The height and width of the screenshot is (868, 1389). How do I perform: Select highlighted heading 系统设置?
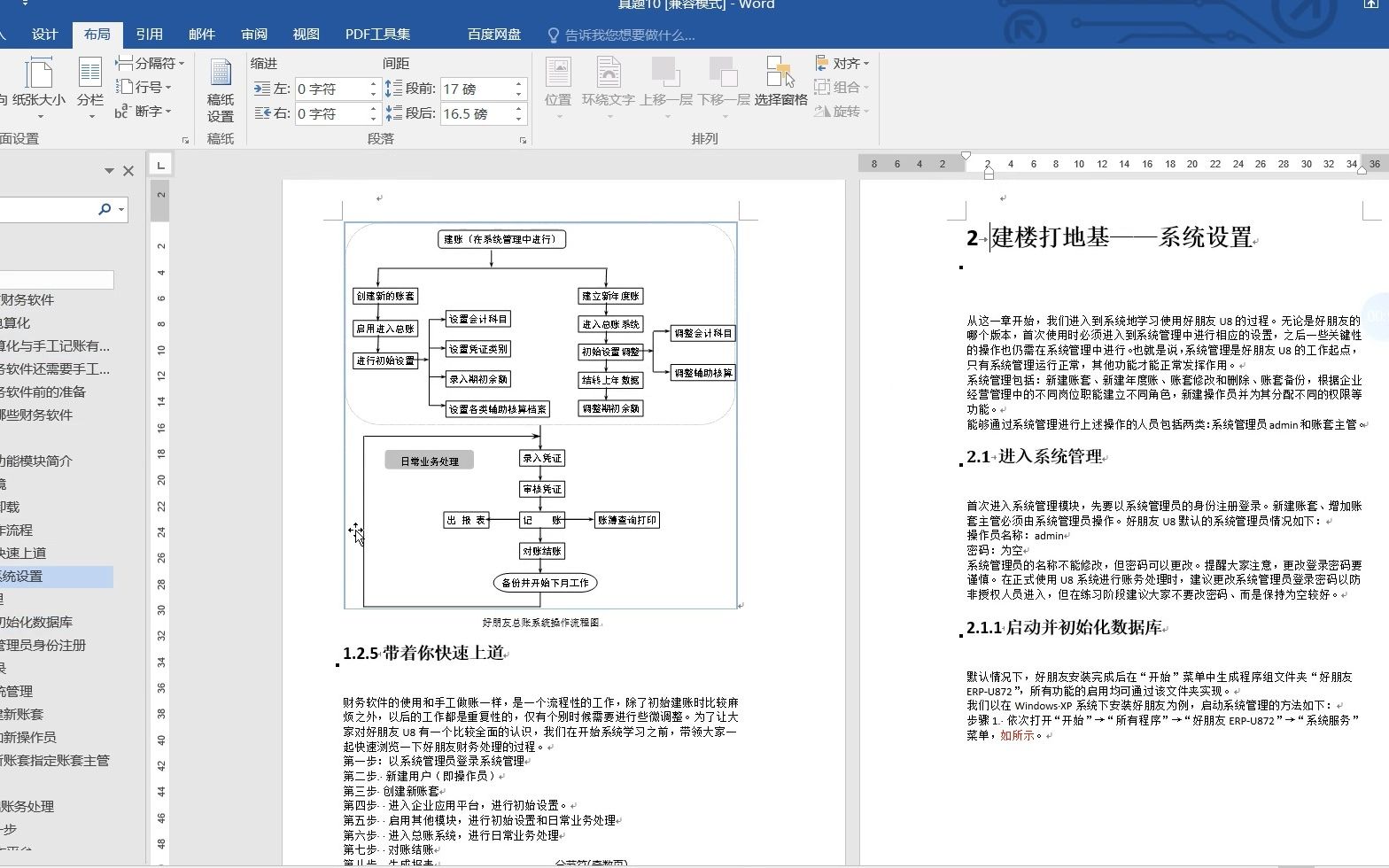pos(57,577)
